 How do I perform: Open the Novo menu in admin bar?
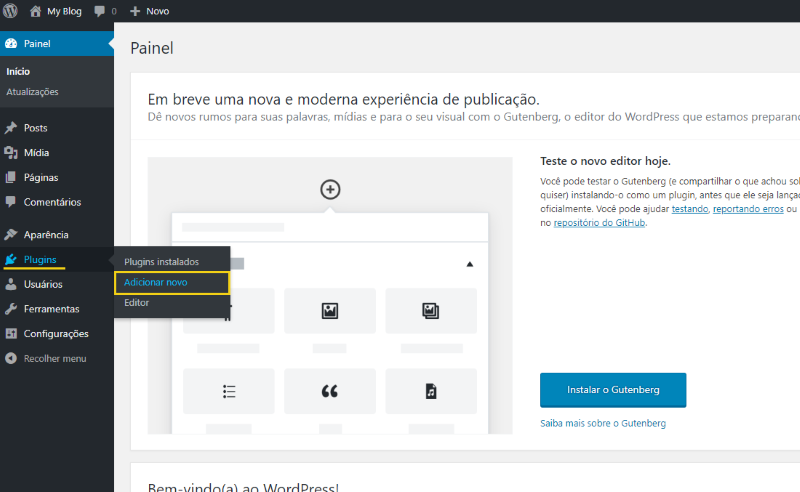pyautogui.click(x=158, y=11)
